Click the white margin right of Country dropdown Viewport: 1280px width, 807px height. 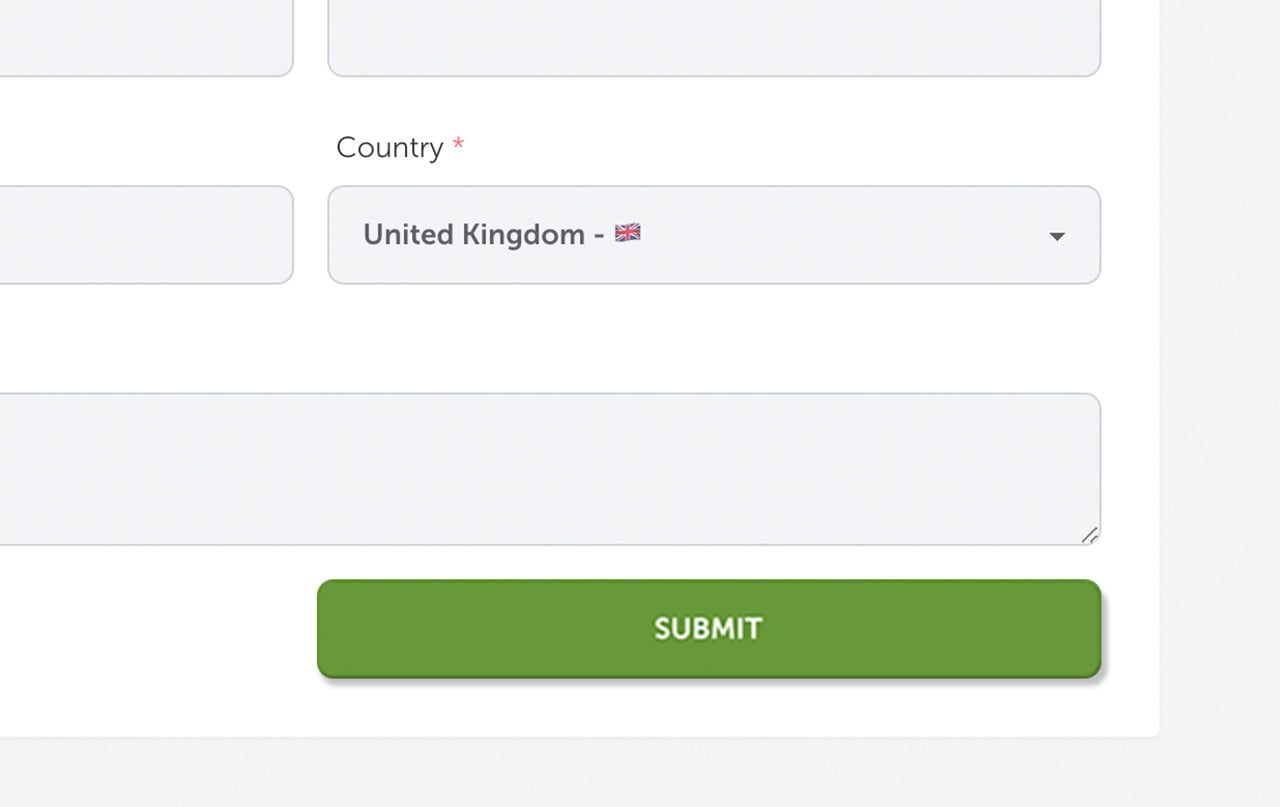point(1130,235)
